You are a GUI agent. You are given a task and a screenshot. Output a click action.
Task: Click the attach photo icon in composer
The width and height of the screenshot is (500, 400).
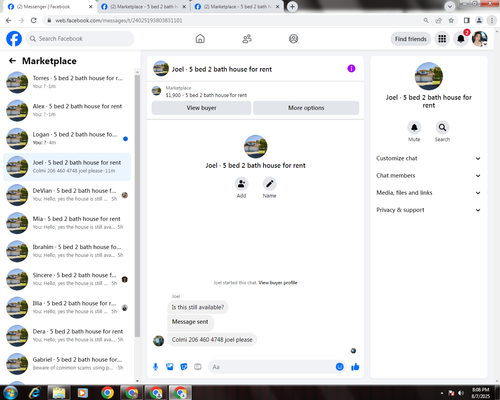(x=170, y=367)
